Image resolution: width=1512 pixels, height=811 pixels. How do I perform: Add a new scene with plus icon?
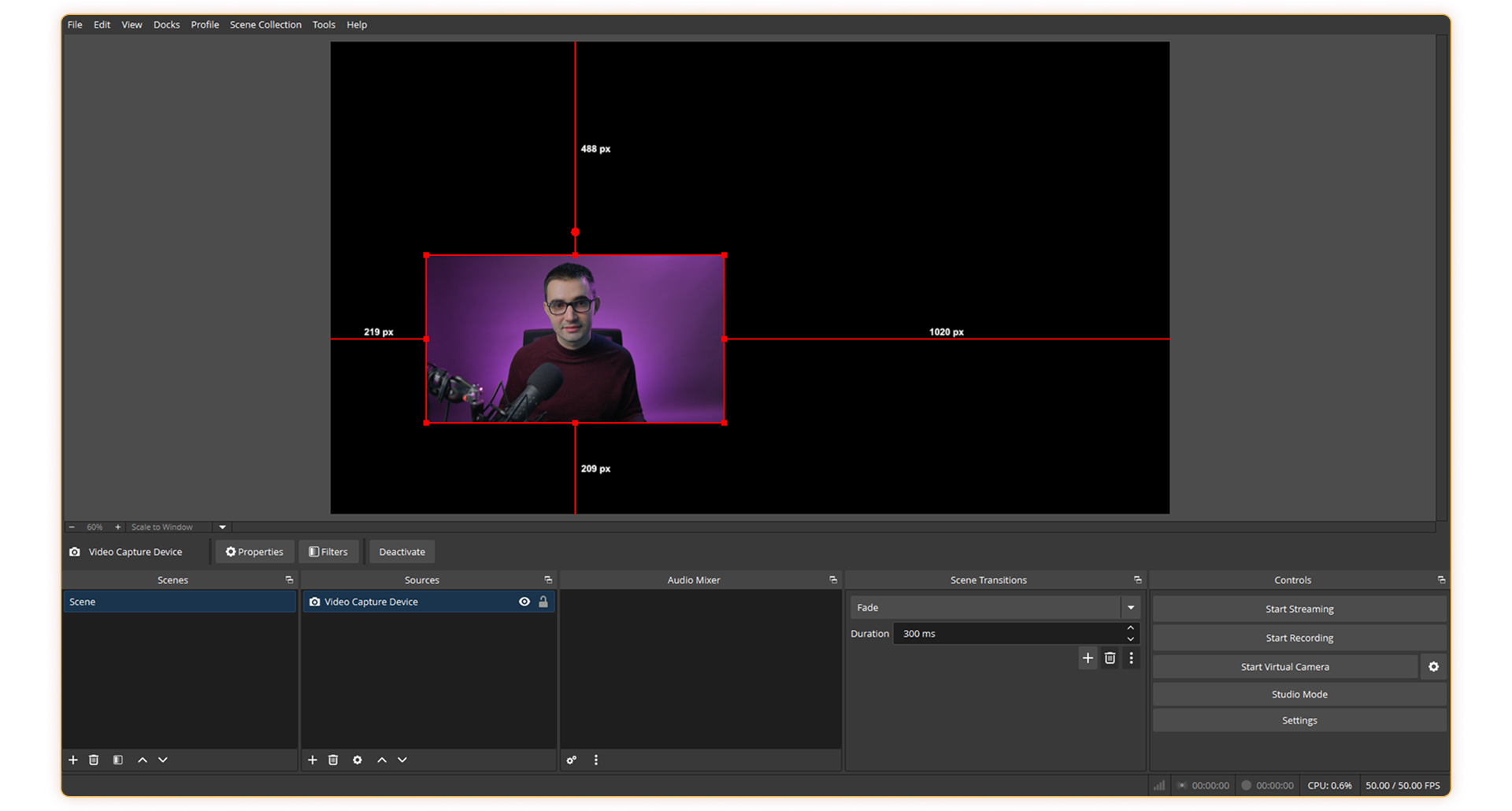[73, 760]
